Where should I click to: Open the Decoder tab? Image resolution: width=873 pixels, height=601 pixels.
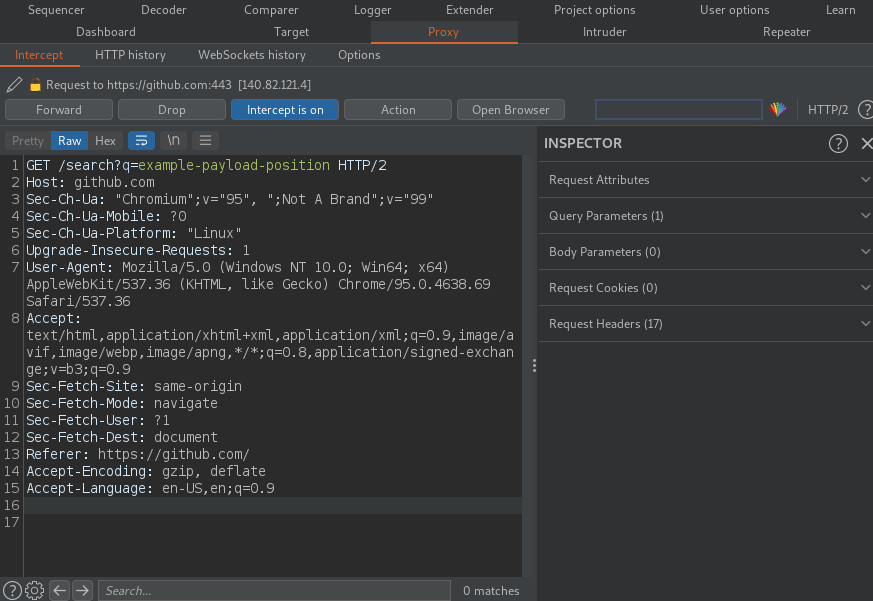(164, 10)
